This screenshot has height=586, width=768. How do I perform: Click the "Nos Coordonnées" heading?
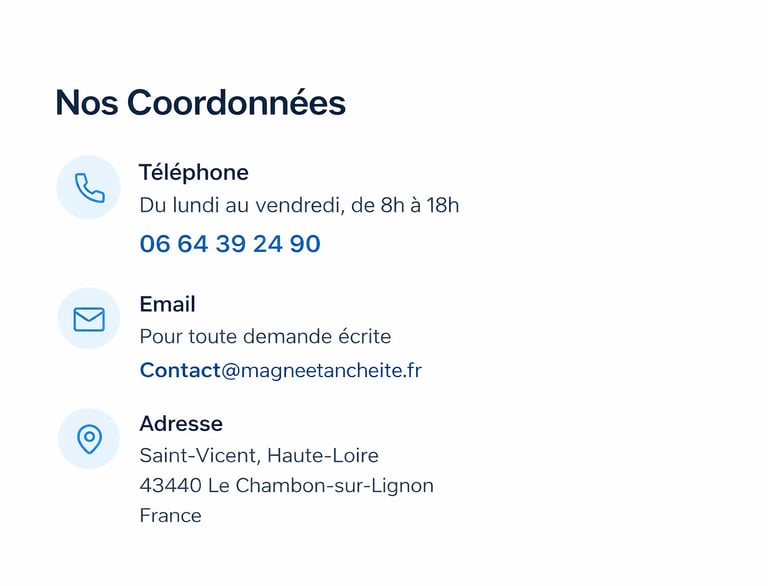200,102
